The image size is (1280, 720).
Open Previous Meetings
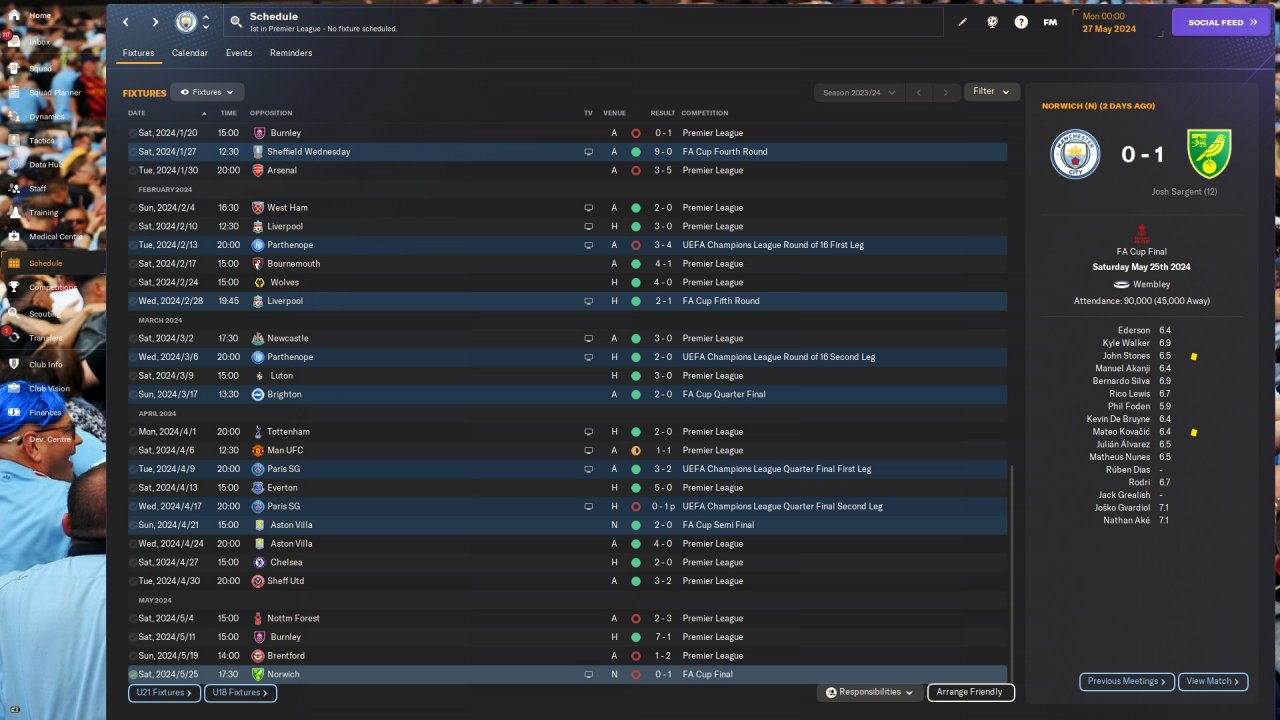click(x=1126, y=681)
